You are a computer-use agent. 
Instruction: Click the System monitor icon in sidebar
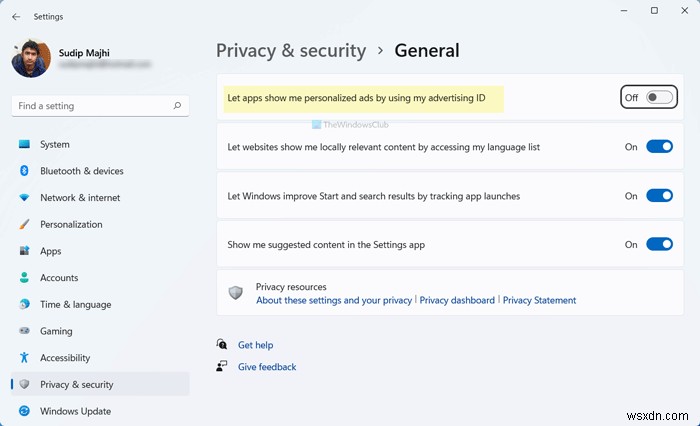click(x=24, y=145)
